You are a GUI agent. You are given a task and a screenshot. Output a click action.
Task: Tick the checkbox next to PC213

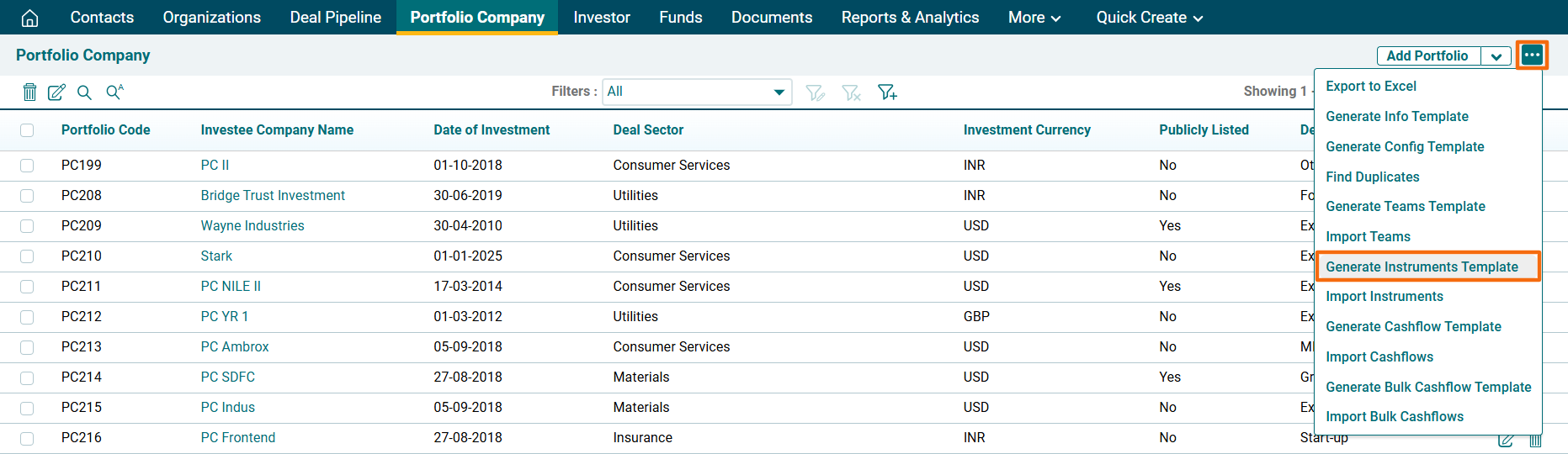pos(27,347)
